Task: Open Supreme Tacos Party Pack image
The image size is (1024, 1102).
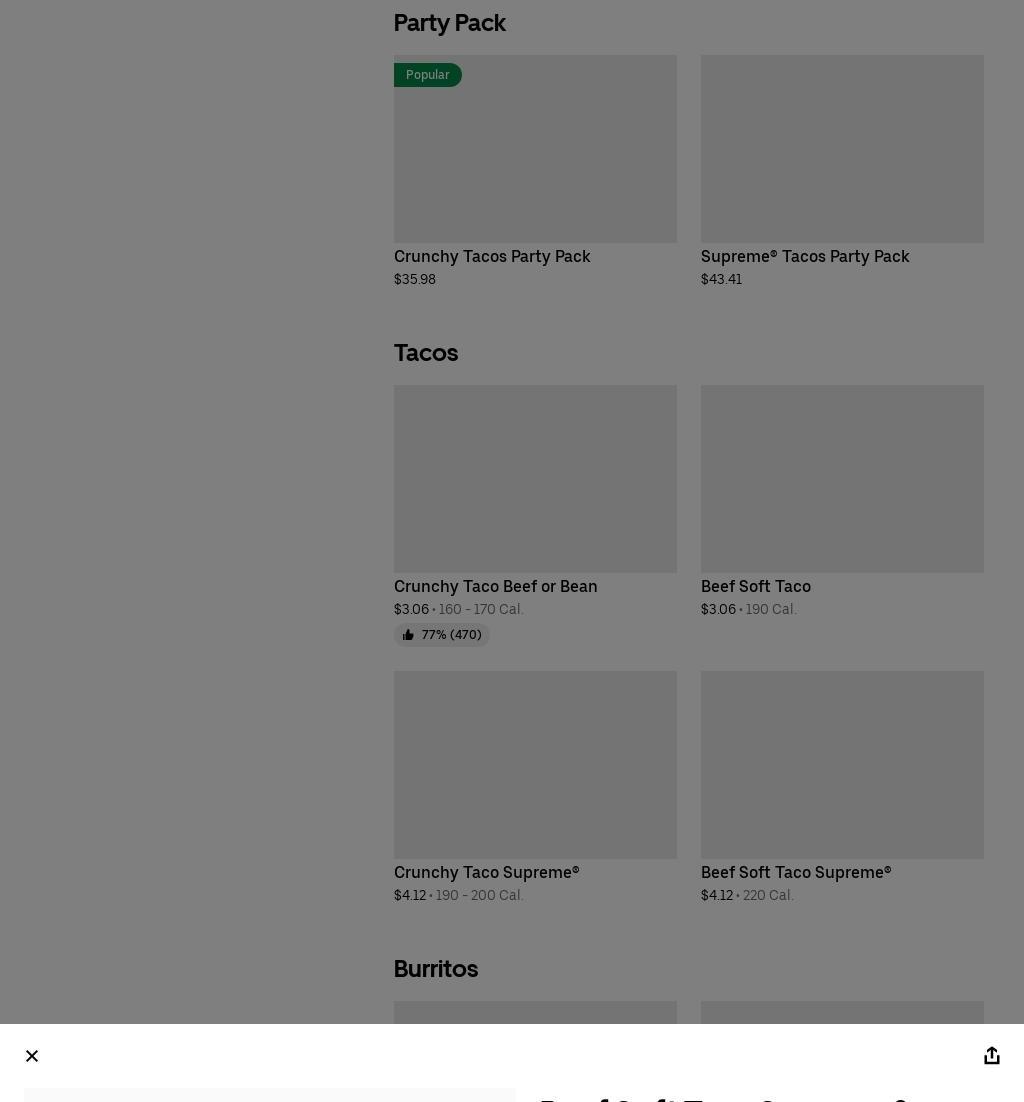Action: (842, 149)
